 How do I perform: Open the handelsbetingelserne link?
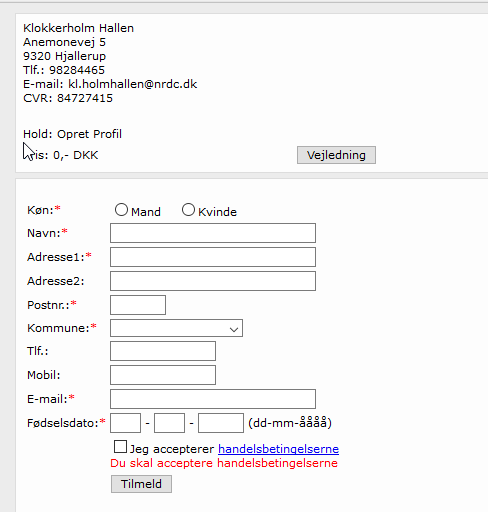[x=279, y=449]
